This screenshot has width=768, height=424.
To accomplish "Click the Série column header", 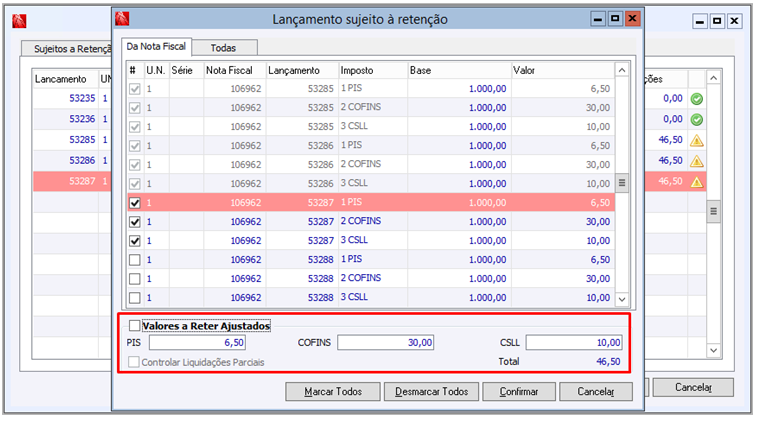I will point(186,71).
